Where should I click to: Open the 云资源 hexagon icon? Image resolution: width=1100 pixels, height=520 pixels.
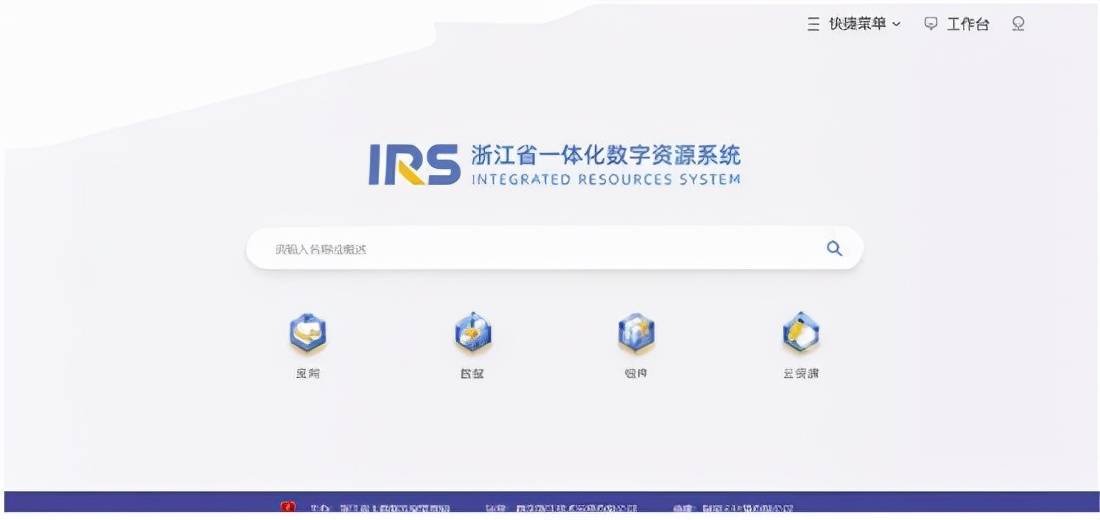pyautogui.click(x=800, y=333)
